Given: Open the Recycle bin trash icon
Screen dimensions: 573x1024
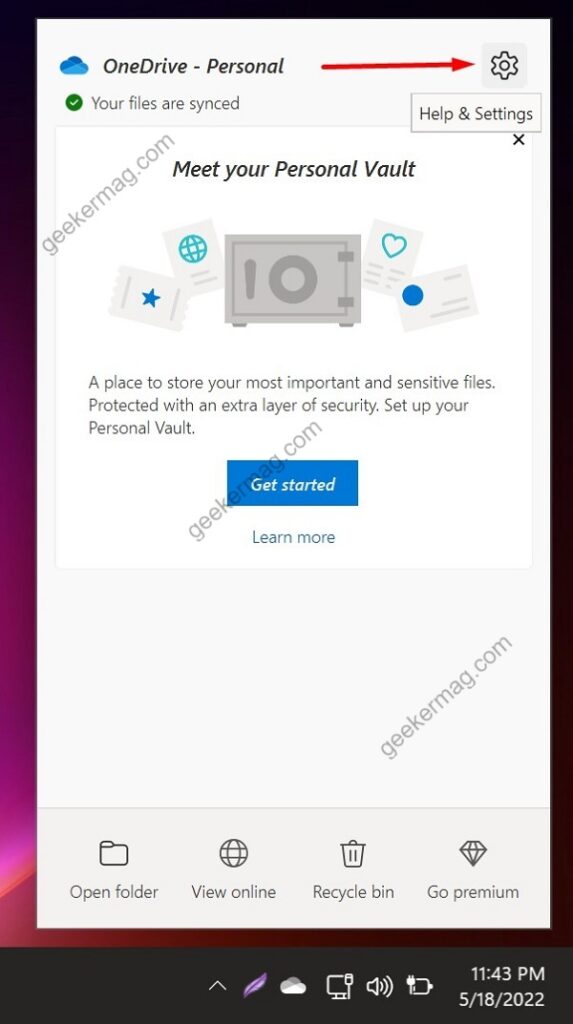Looking at the screenshot, I should click(x=353, y=853).
